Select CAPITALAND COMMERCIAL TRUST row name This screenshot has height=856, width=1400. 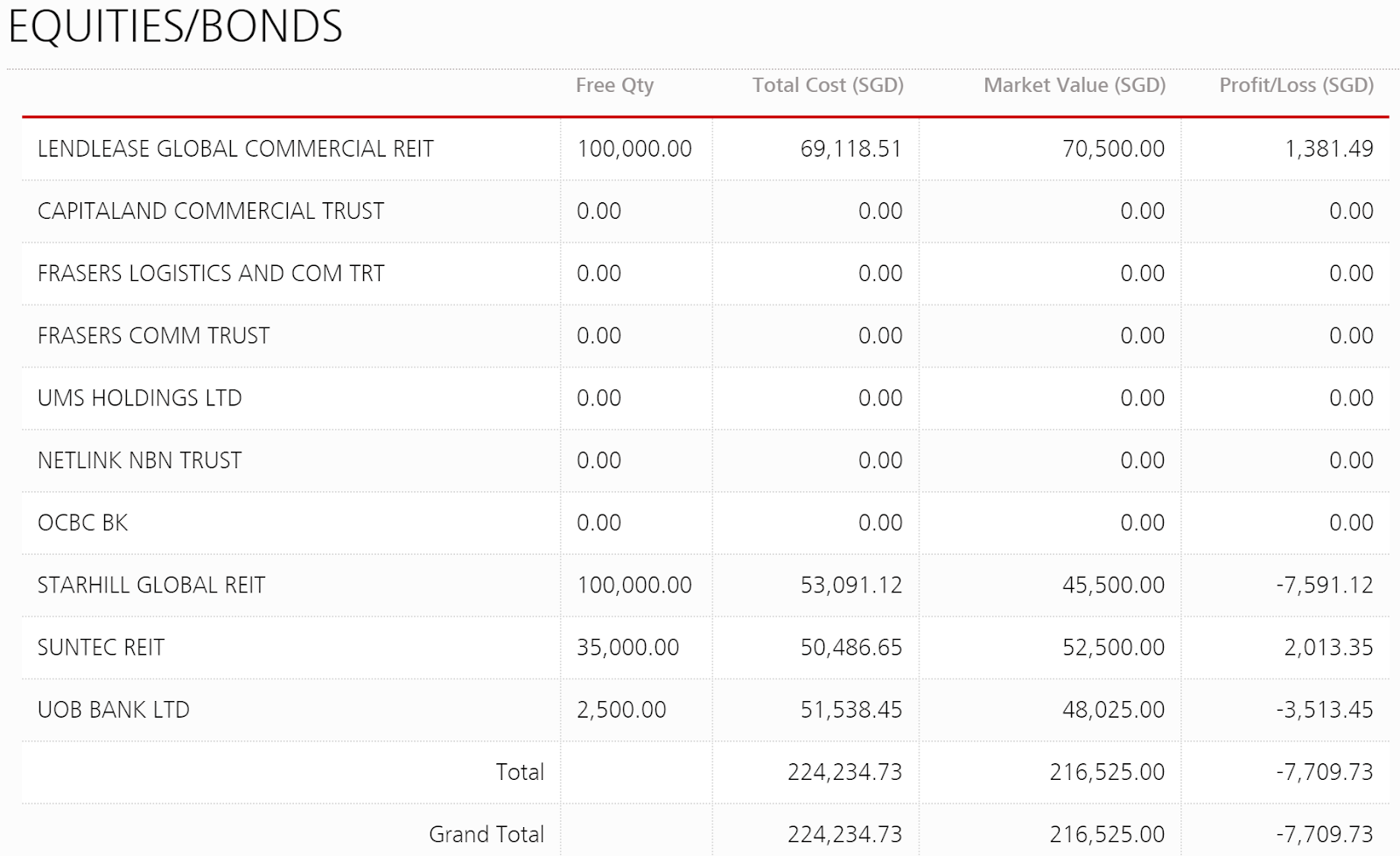pos(211,211)
